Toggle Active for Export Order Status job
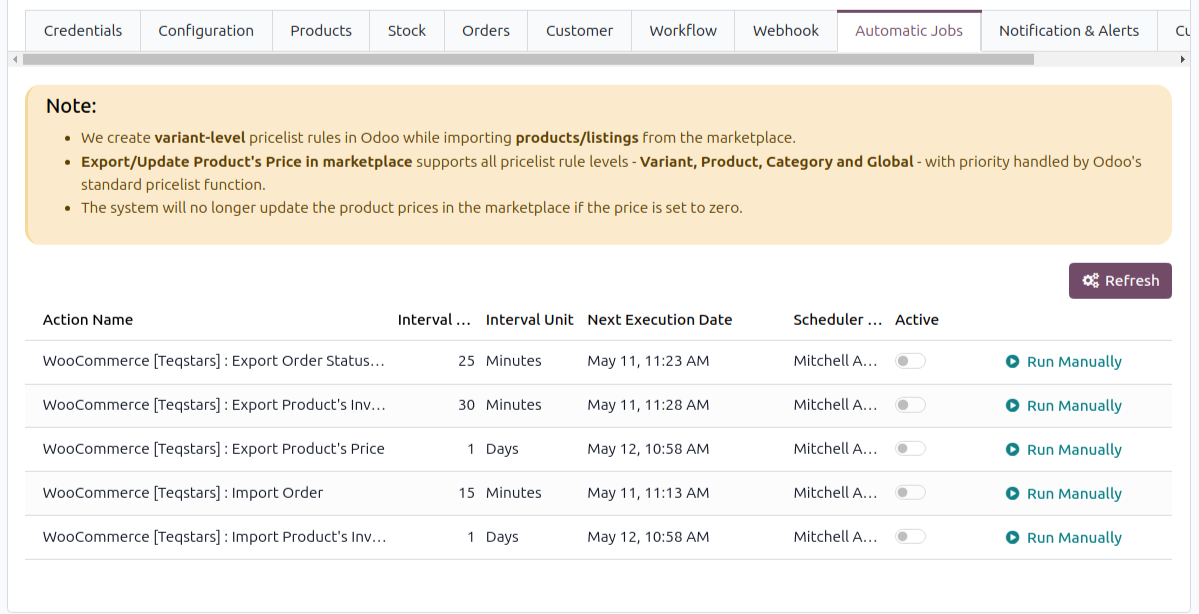The image size is (1199, 614). click(x=910, y=361)
